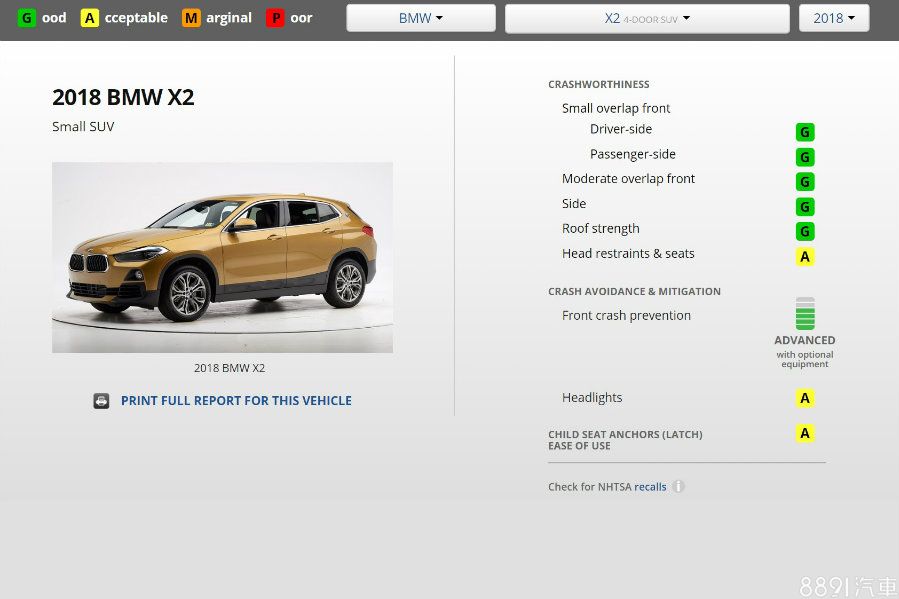Click Child Seat Anchors (LATCH) Ease of Use
Viewport: 899px width, 599px height.
[x=625, y=440]
